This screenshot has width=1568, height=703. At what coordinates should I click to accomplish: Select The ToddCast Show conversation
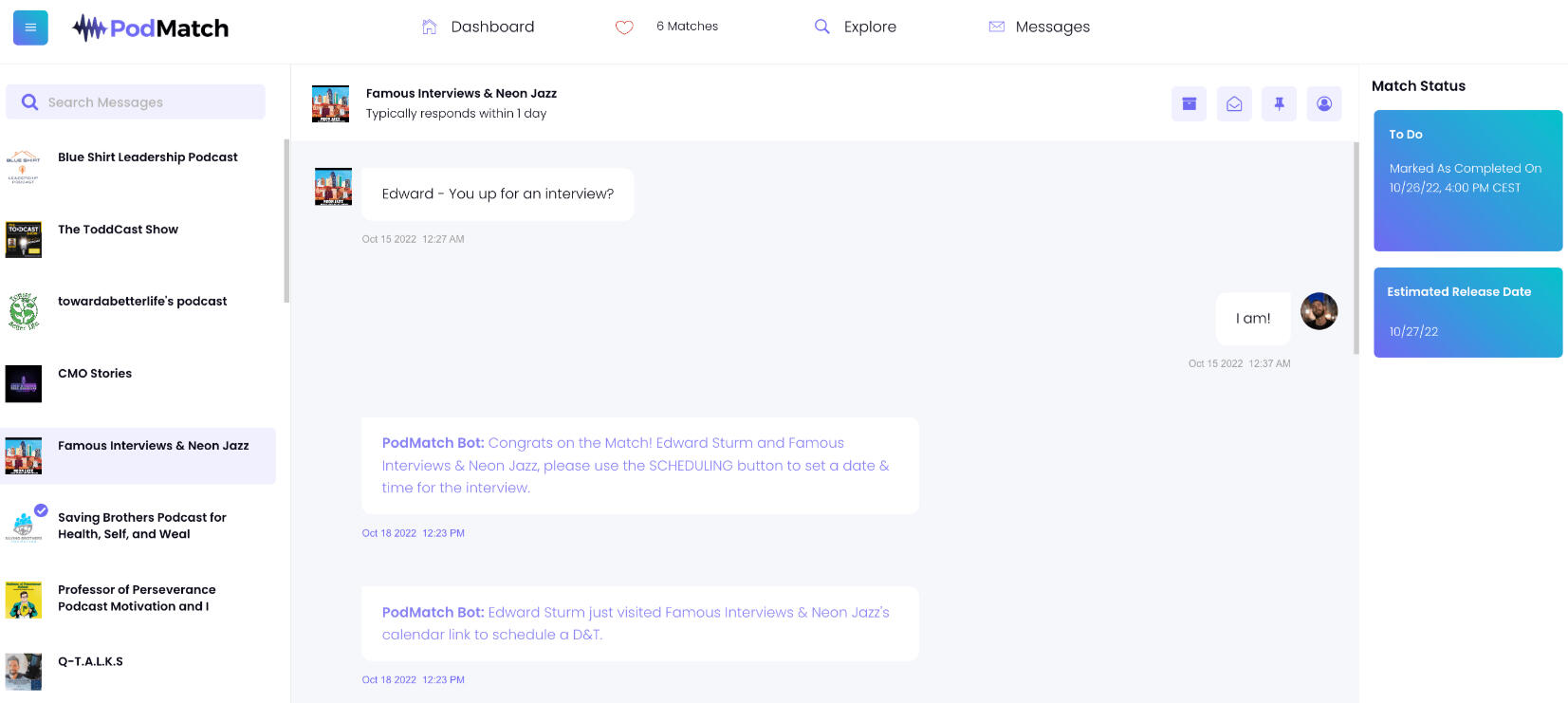coord(118,230)
